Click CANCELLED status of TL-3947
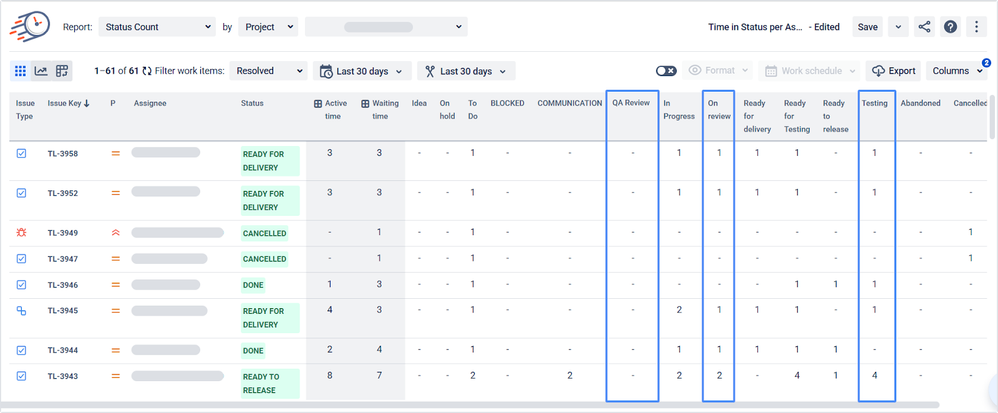 tap(264, 259)
